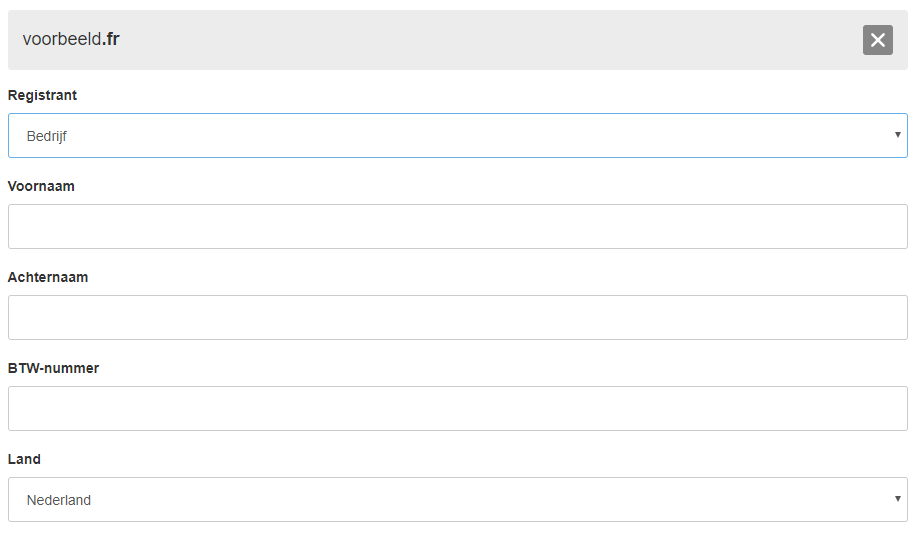The height and width of the screenshot is (535, 922).
Task: Focus the Voornaam text field
Action: click(457, 226)
